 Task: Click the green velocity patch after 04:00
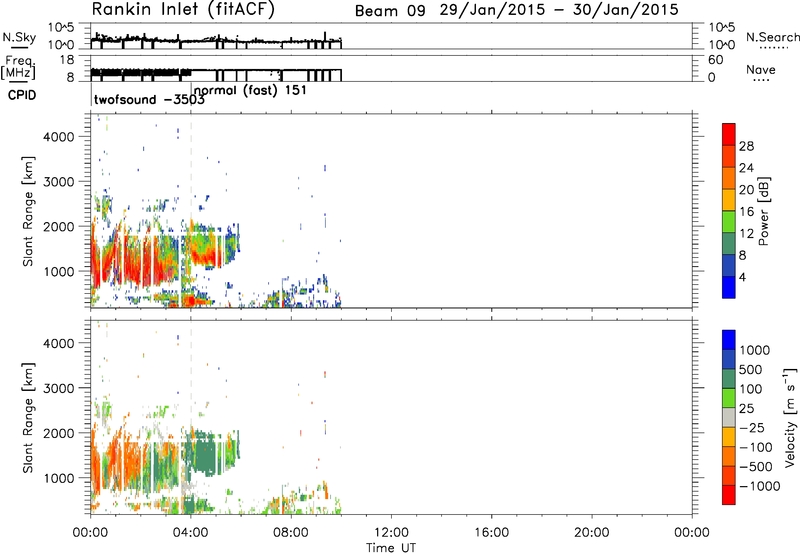click(x=207, y=455)
